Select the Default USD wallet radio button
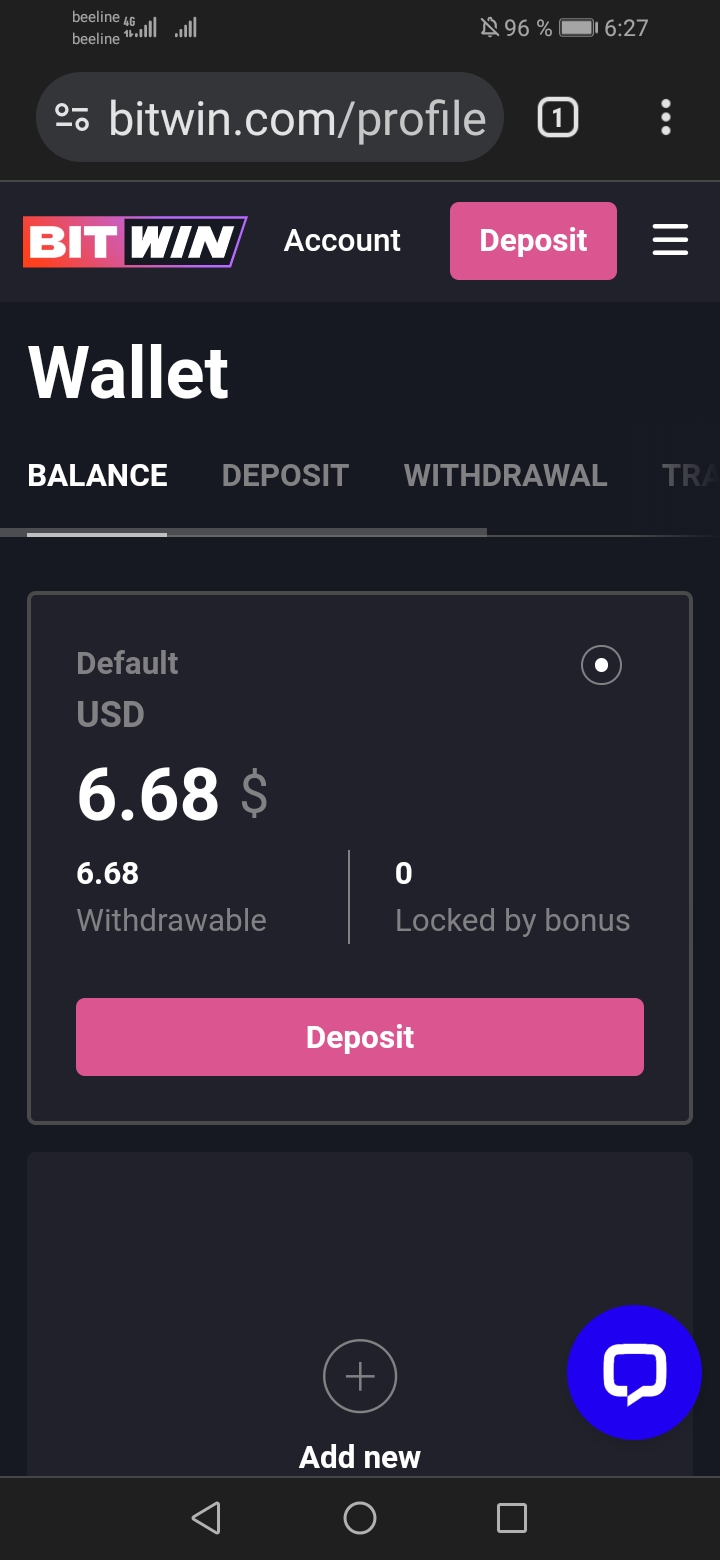 click(x=601, y=665)
